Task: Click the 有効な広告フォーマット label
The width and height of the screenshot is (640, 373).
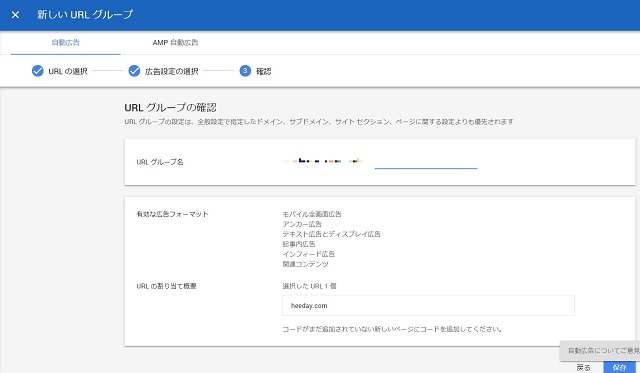Action: click(x=172, y=214)
